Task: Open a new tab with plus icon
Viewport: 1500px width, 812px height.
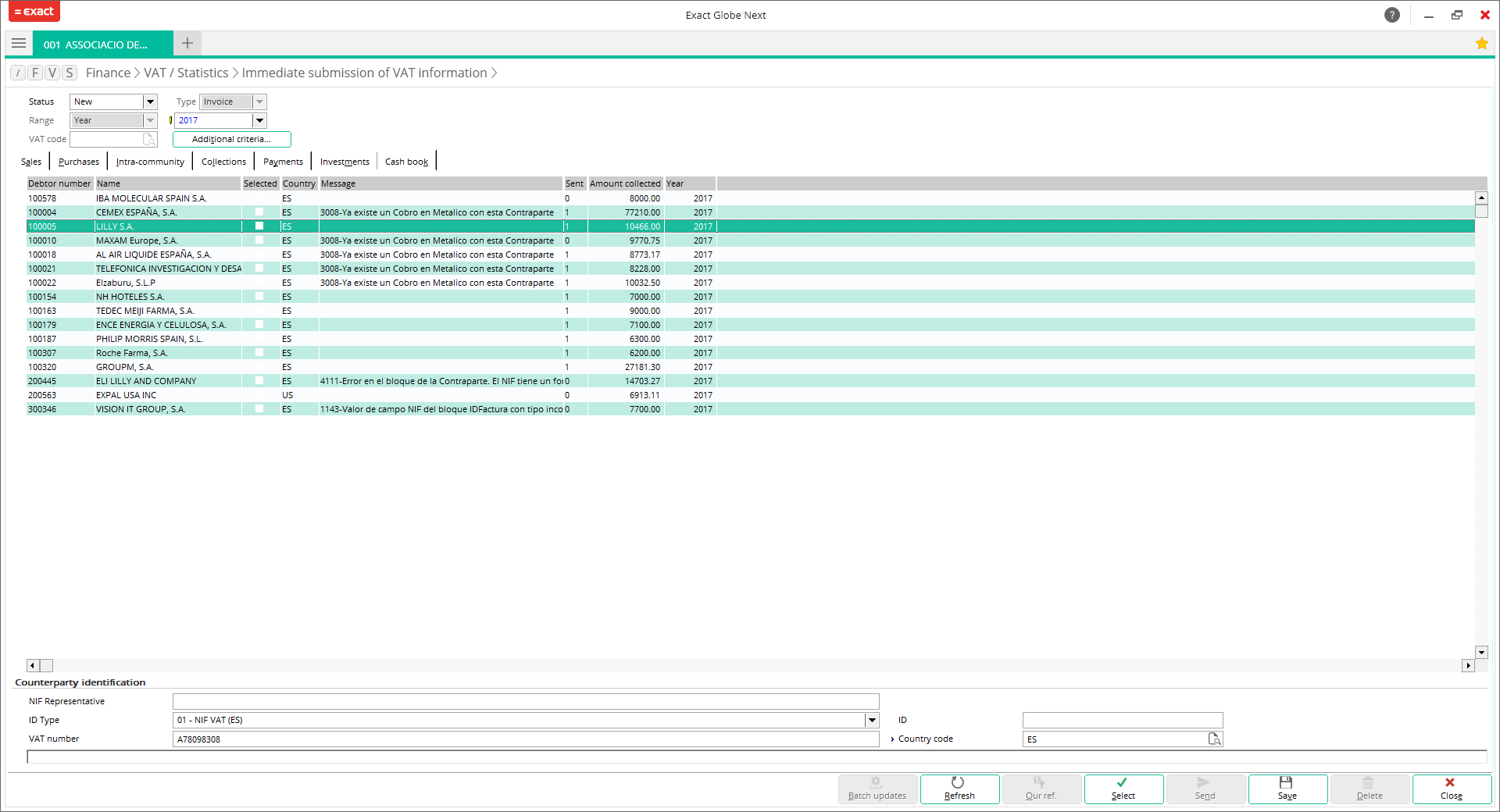Action: click(x=187, y=44)
